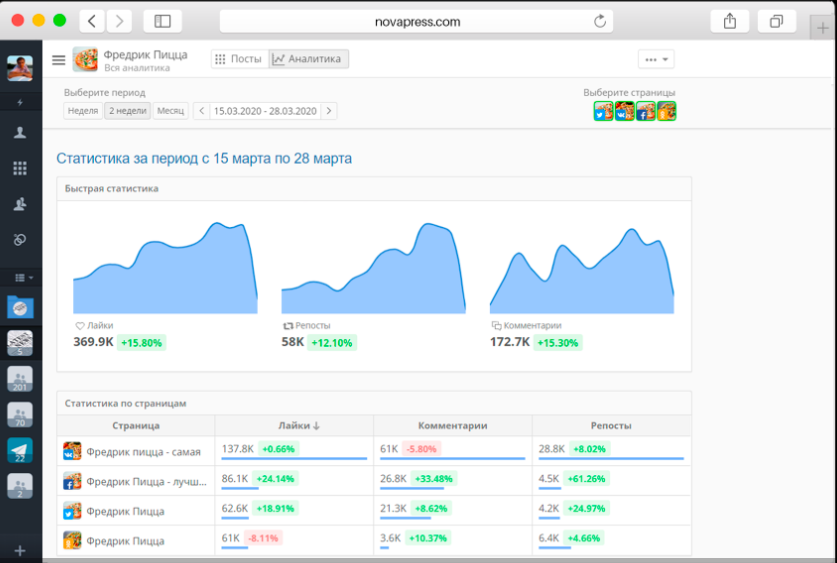Go back with Safari's back arrow

point(92,21)
